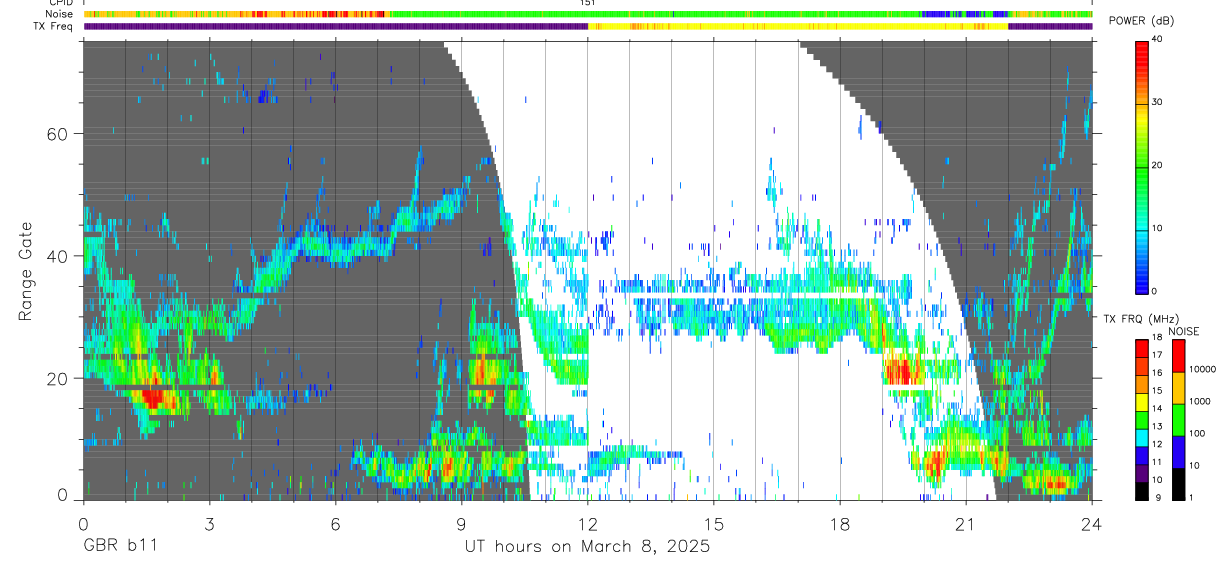Click TX FRQ legend value '15'
The width and height of the screenshot is (1228, 567).
tap(1158, 391)
